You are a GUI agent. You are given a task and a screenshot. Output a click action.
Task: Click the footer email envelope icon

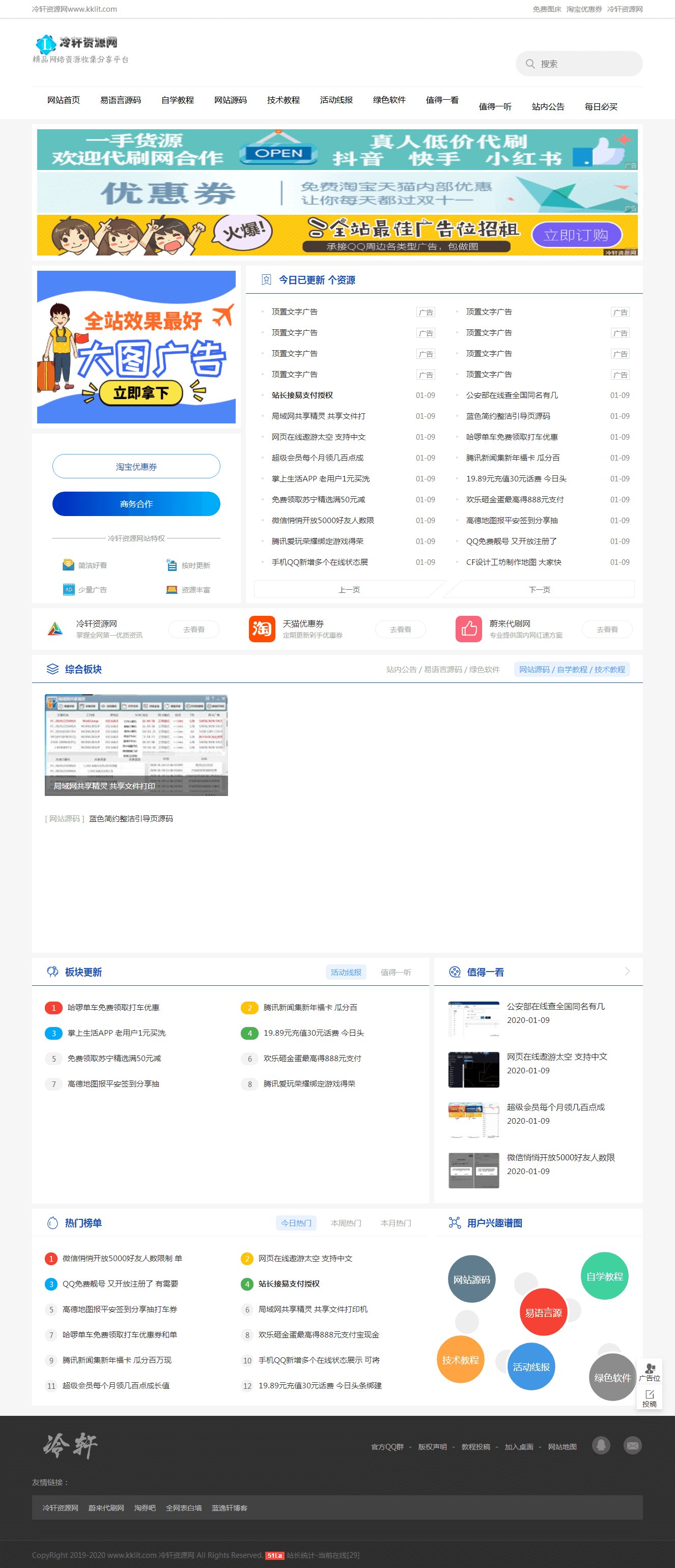tap(633, 1446)
